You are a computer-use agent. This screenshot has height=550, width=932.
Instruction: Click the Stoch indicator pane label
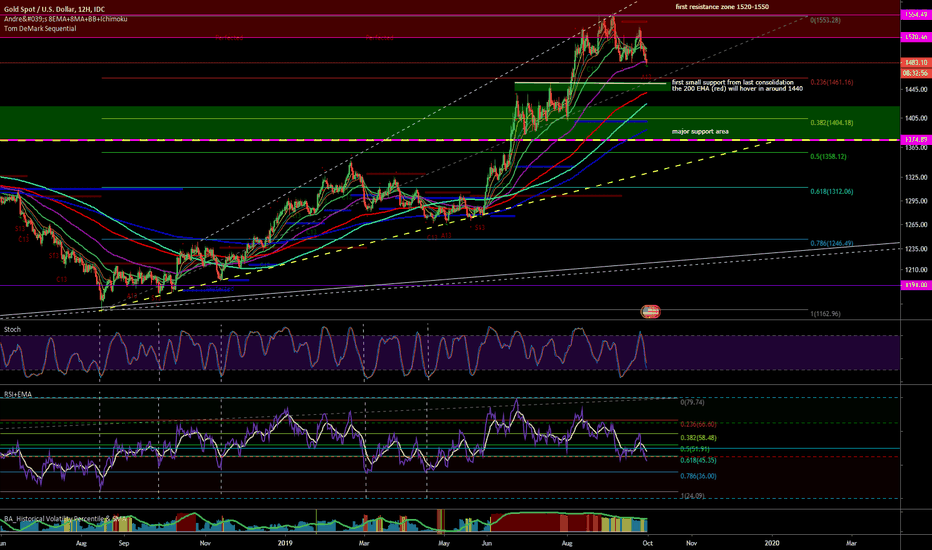[12, 329]
